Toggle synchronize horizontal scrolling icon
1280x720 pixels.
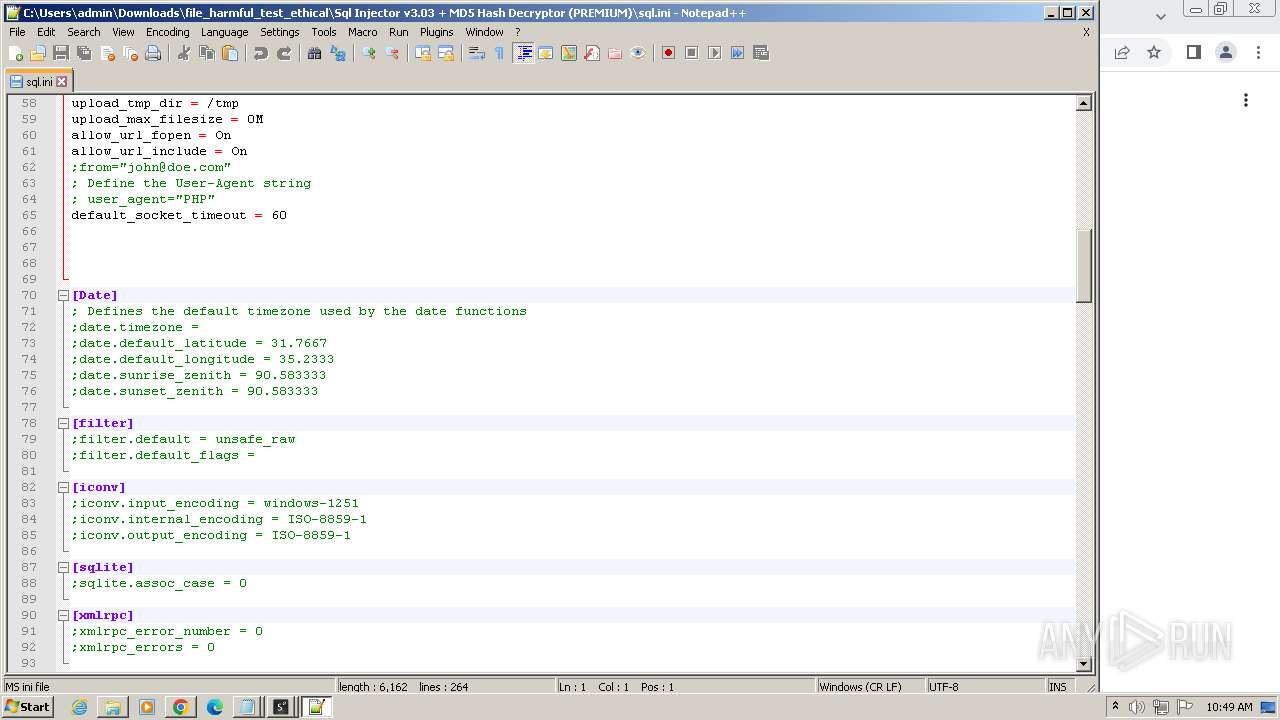[446, 53]
